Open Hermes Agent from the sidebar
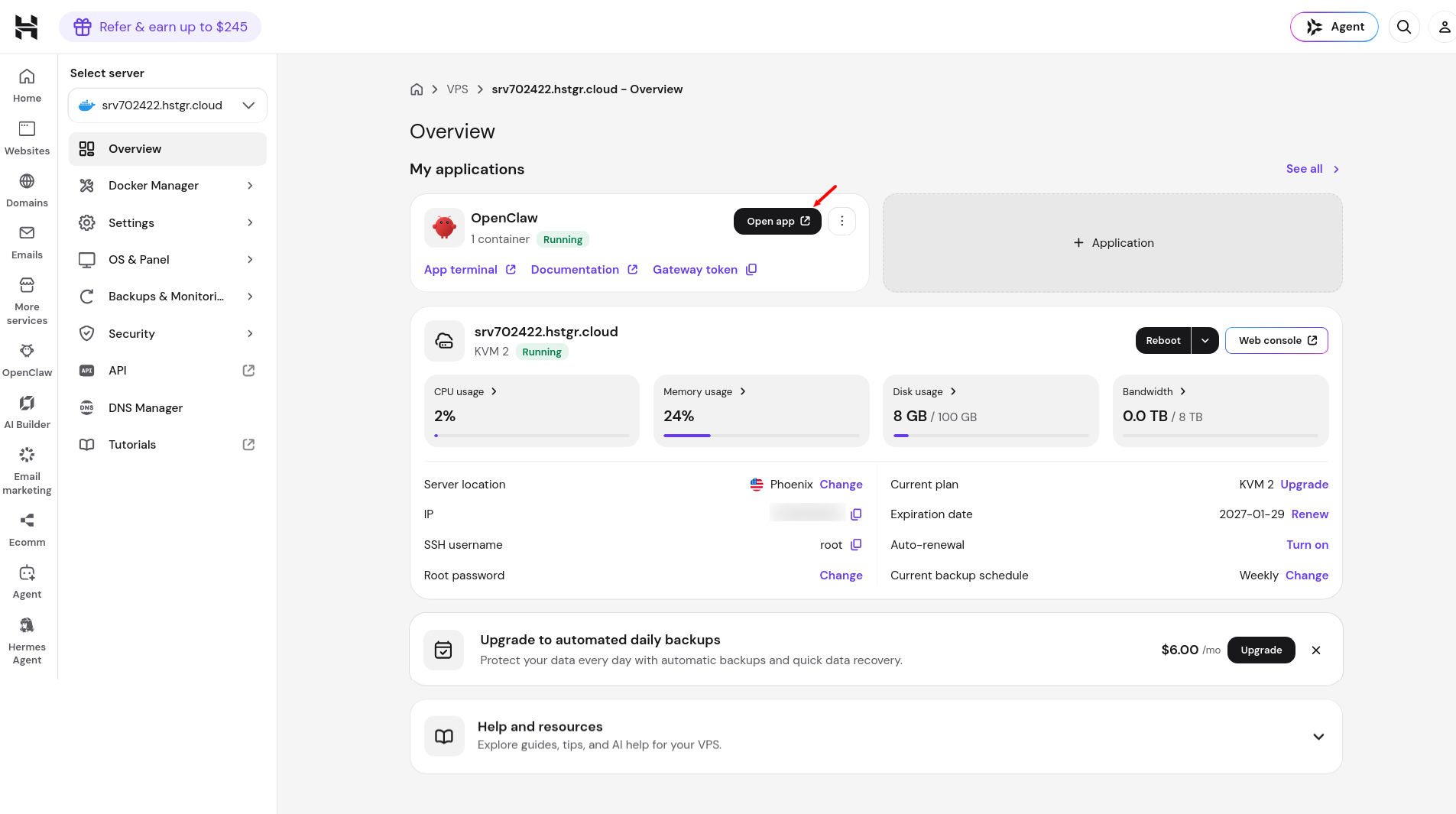The image size is (1456, 814). [x=27, y=640]
